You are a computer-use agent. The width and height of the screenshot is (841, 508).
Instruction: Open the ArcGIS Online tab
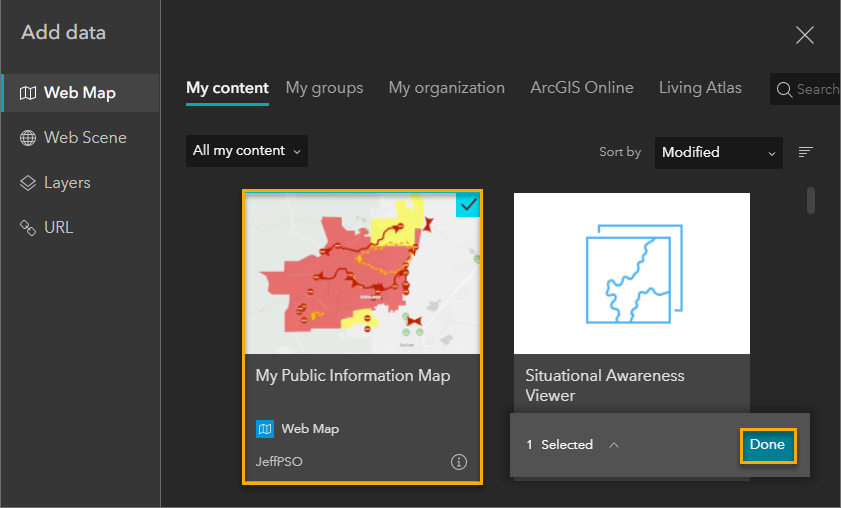click(x=582, y=88)
